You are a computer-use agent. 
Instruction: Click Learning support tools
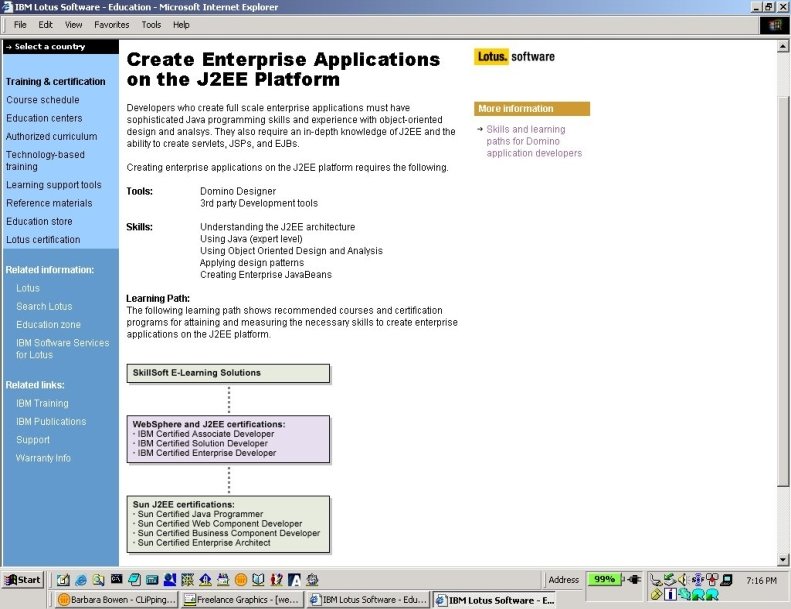point(53,185)
